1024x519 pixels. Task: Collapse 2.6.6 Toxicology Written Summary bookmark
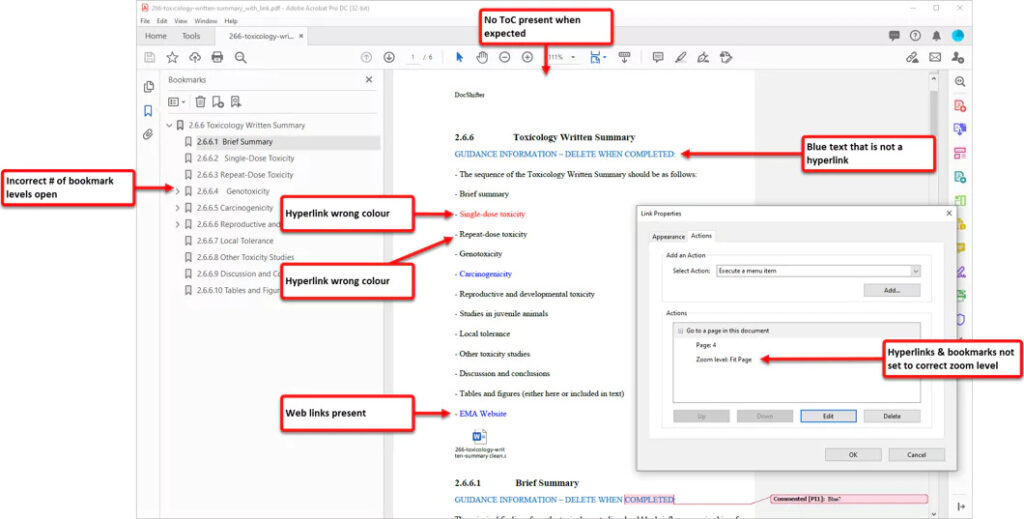pos(170,125)
